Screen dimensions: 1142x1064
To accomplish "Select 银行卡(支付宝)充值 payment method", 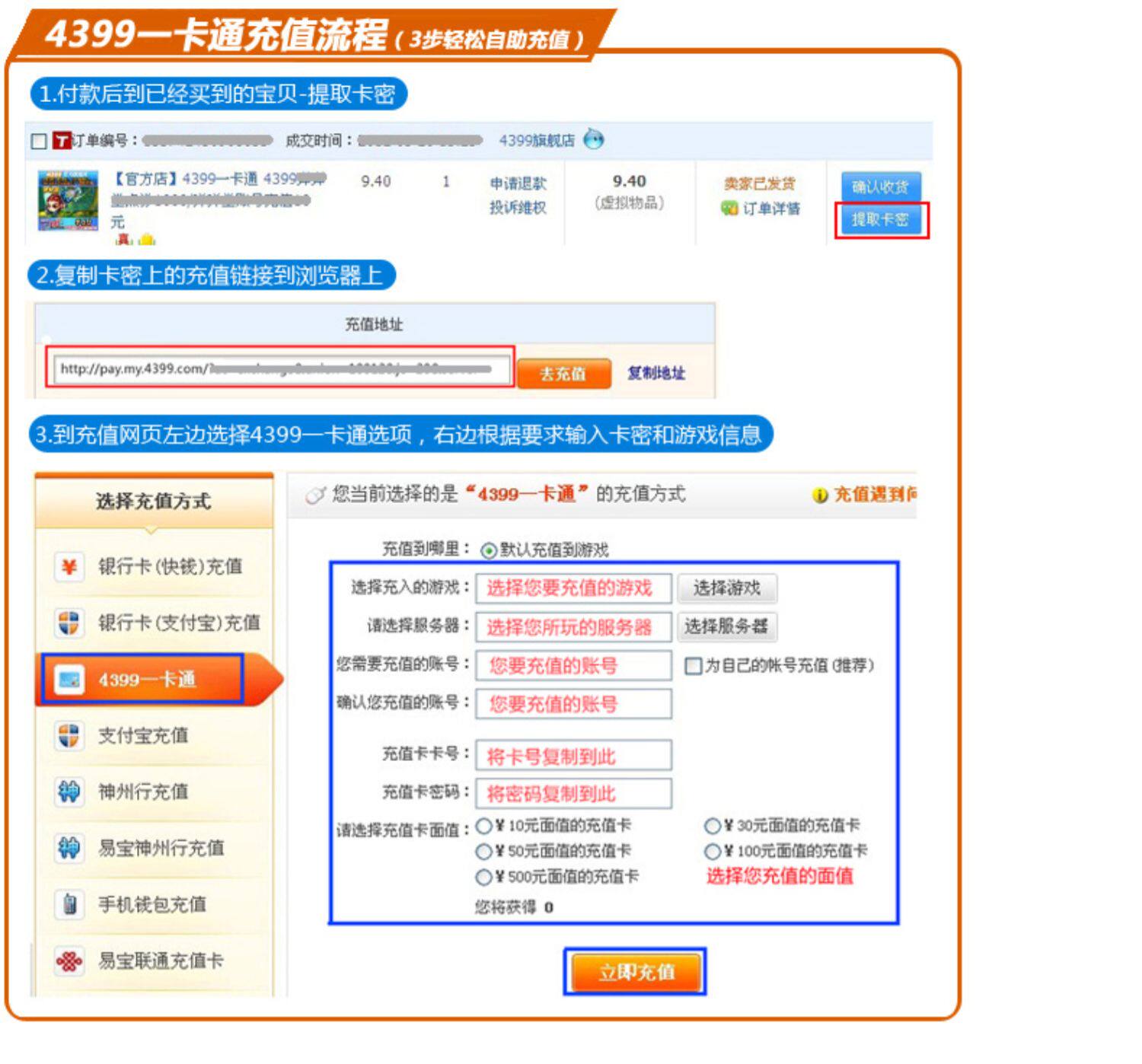I will coord(155,623).
